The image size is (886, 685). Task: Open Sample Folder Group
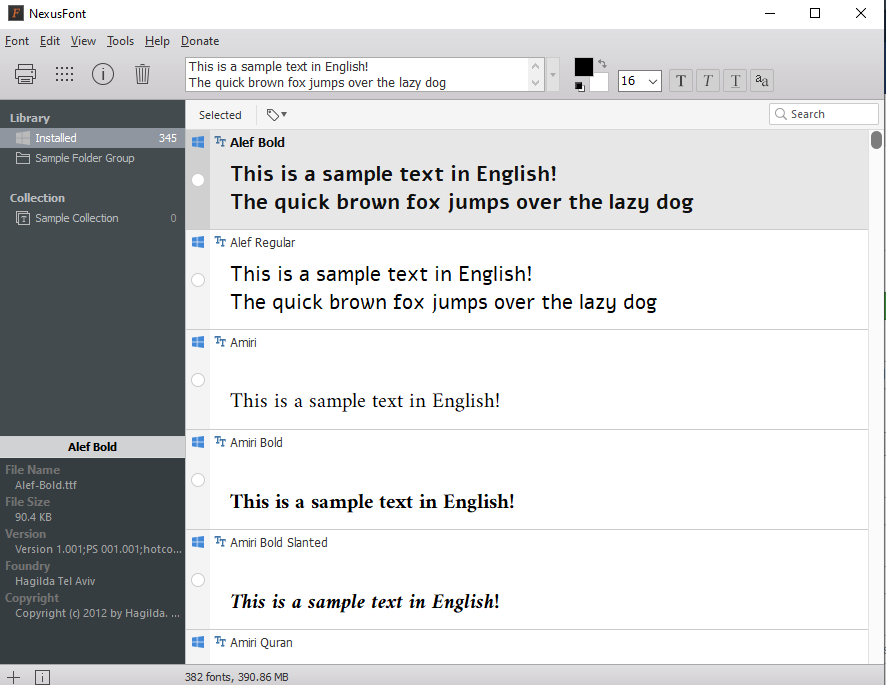93,158
